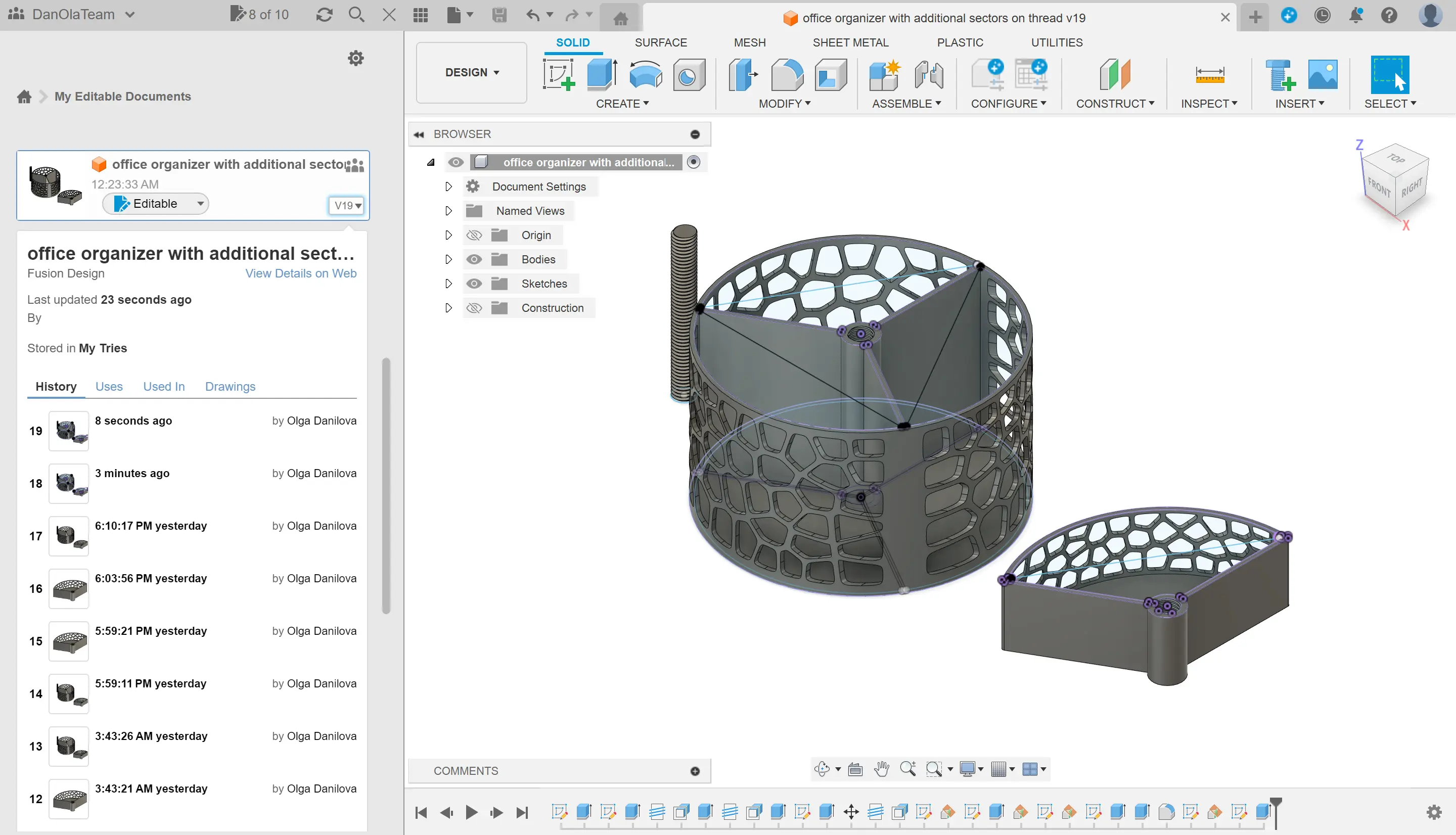Screen dimensions: 1456x835
Task: Refresh the data panel
Action: [x=325, y=14]
